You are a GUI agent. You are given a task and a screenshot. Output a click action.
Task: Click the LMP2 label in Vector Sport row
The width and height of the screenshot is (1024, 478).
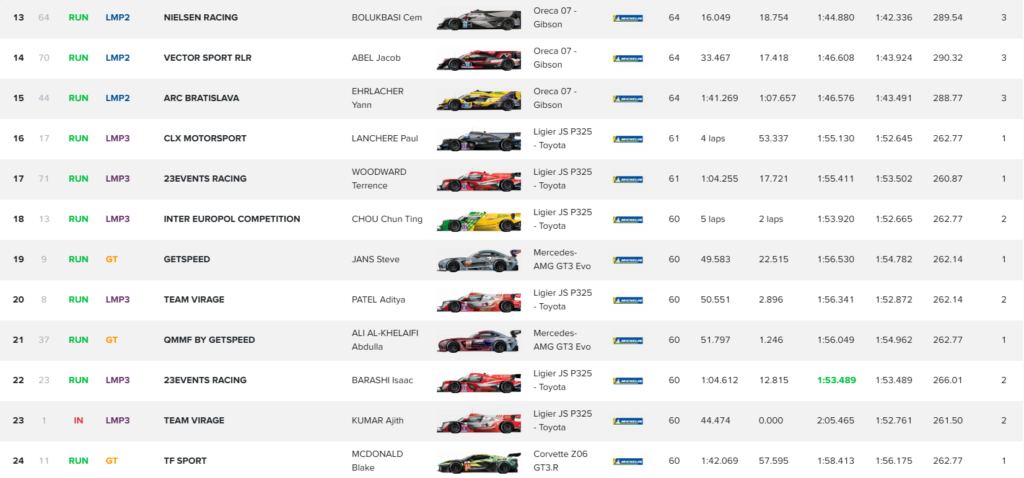click(x=118, y=58)
